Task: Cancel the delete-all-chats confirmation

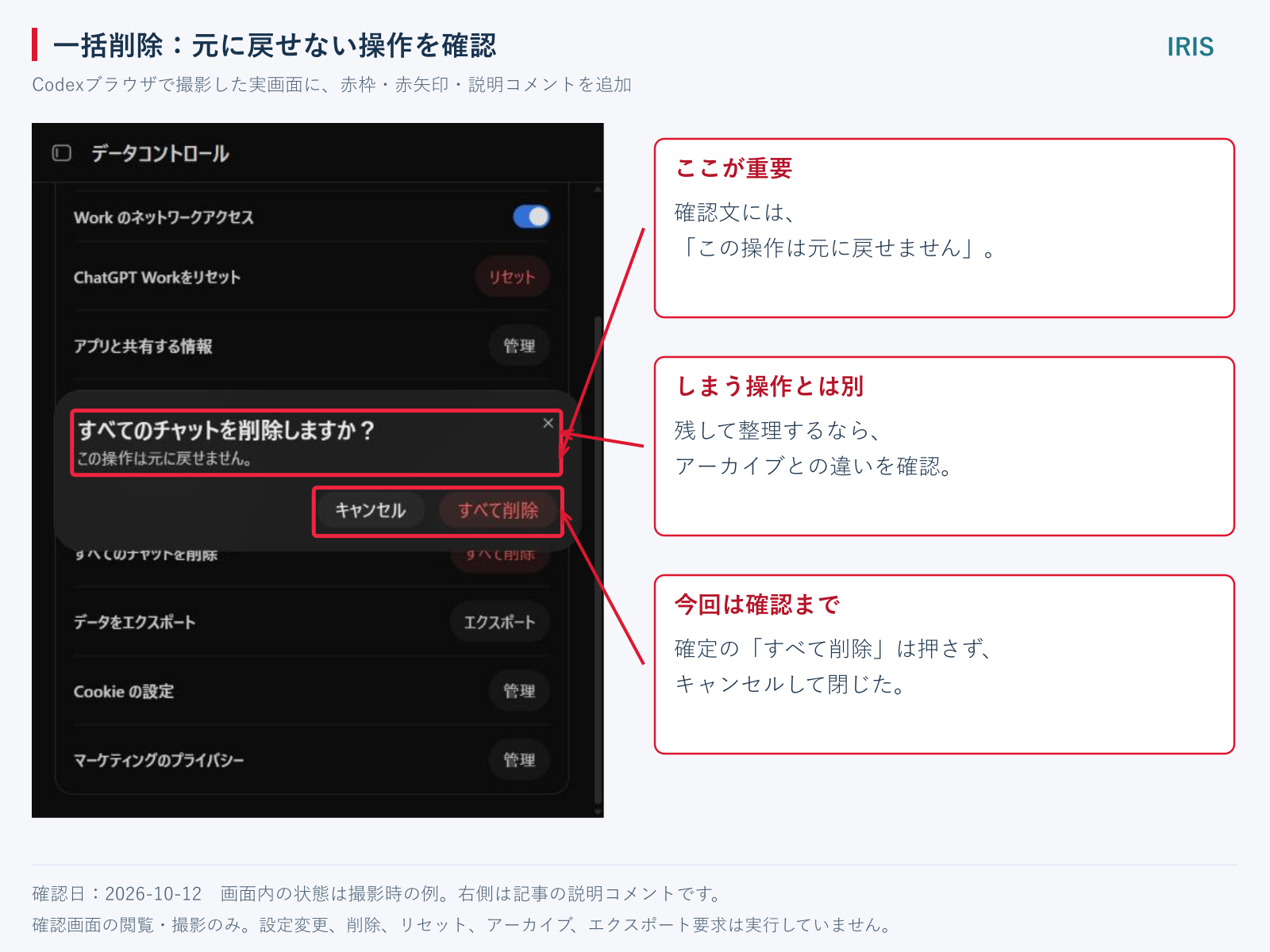Action: (x=371, y=510)
